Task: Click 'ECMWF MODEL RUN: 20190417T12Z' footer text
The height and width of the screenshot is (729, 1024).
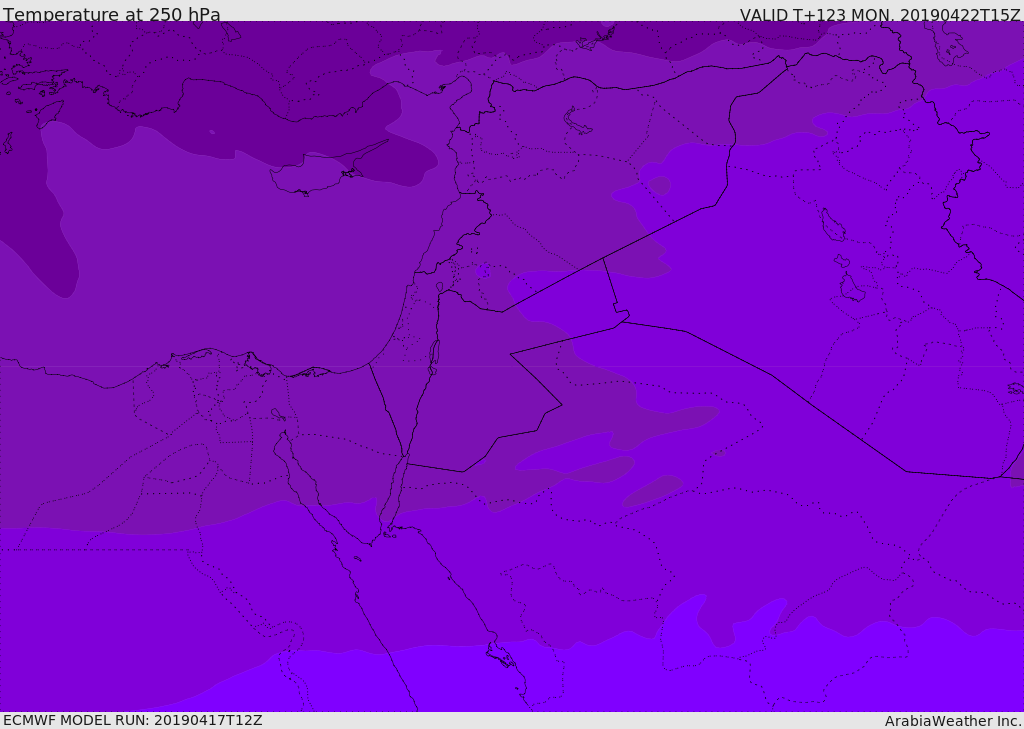Action: [x=133, y=720]
